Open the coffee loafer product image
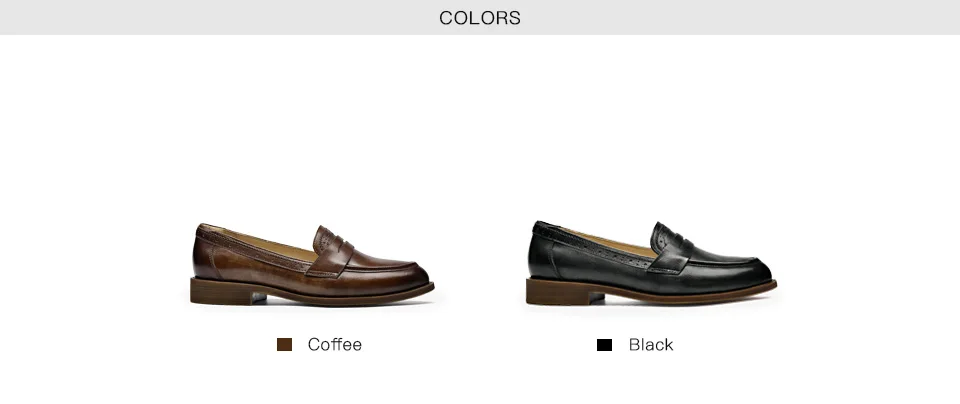This screenshot has height=404, width=960. 312,264
